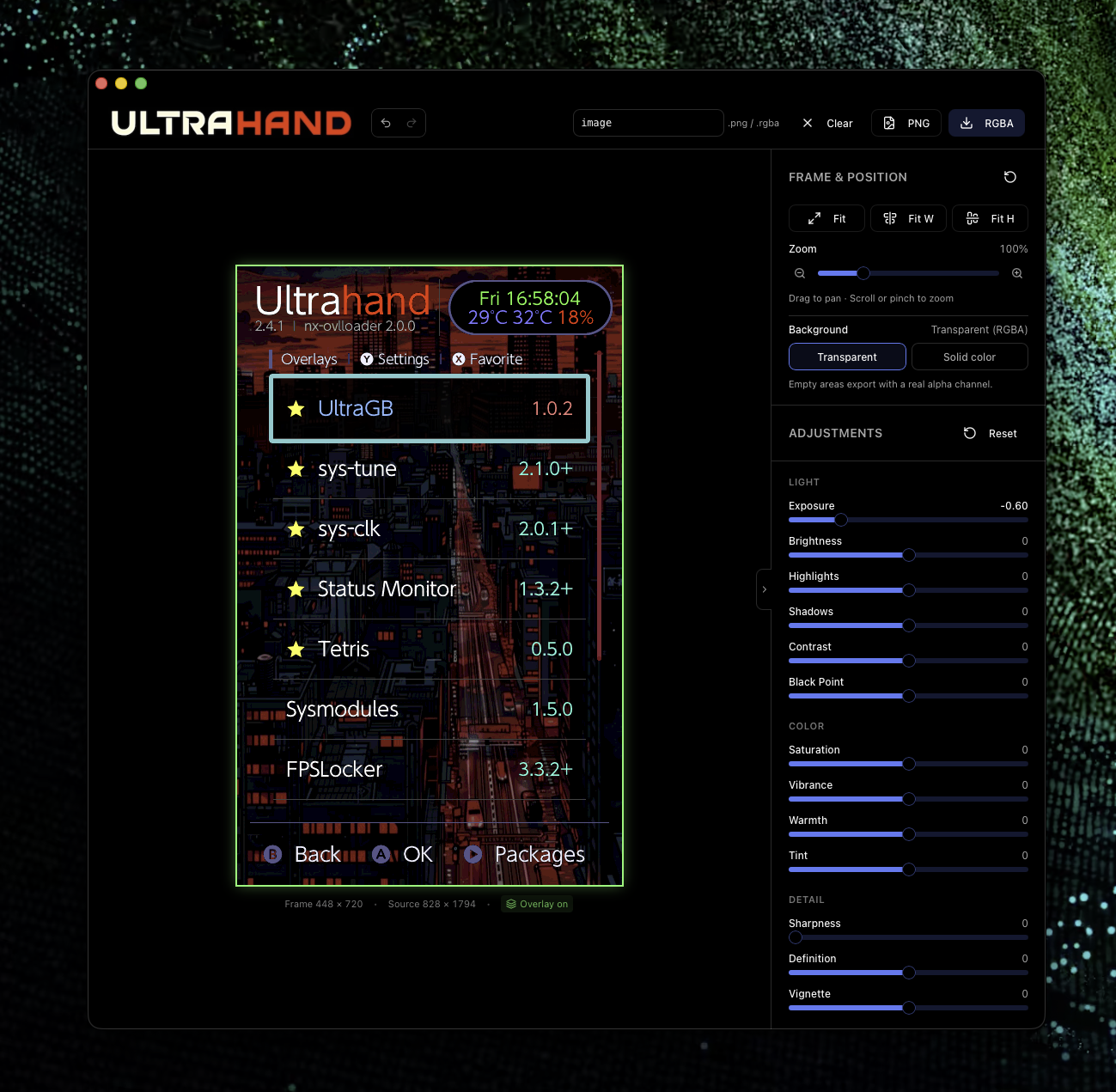This screenshot has width=1116, height=1092.
Task: Click the Vignette slider handle
Action: pos(909,1008)
